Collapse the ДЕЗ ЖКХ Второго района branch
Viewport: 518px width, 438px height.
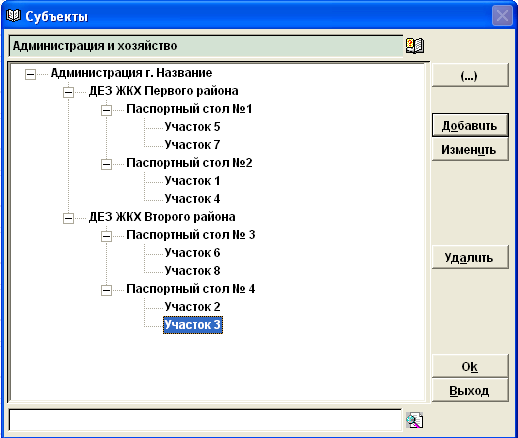pyautogui.click(x=68, y=218)
